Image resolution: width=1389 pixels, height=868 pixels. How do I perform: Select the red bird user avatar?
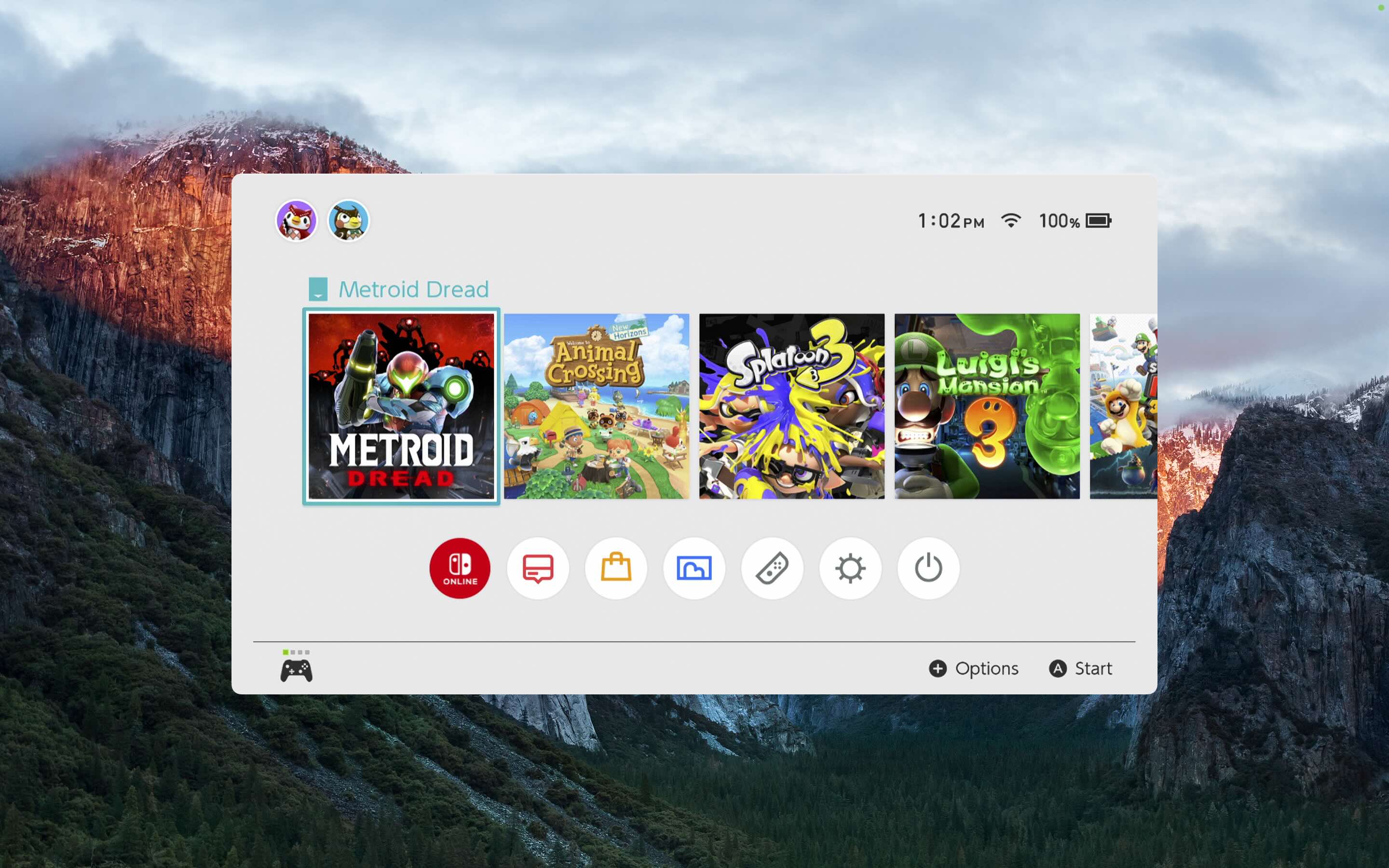pos(296,220)
